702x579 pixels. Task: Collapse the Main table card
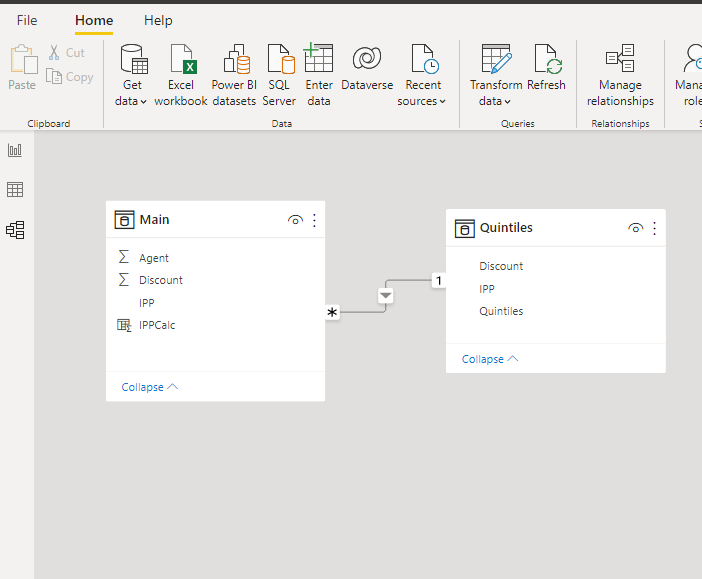[x=150, y=387]
